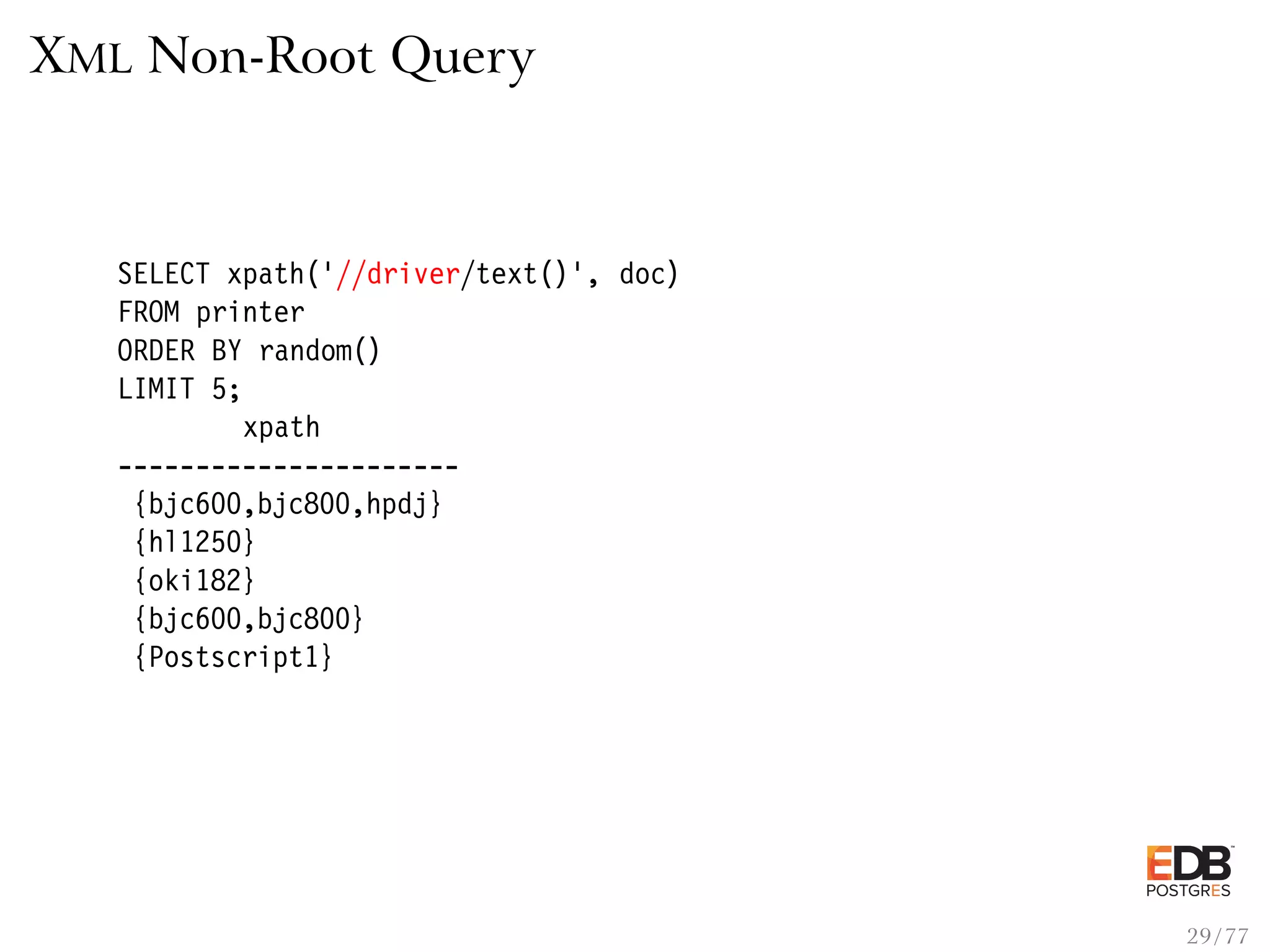Click the FROM printer line

pyautogui.click(x=211, y=312)
